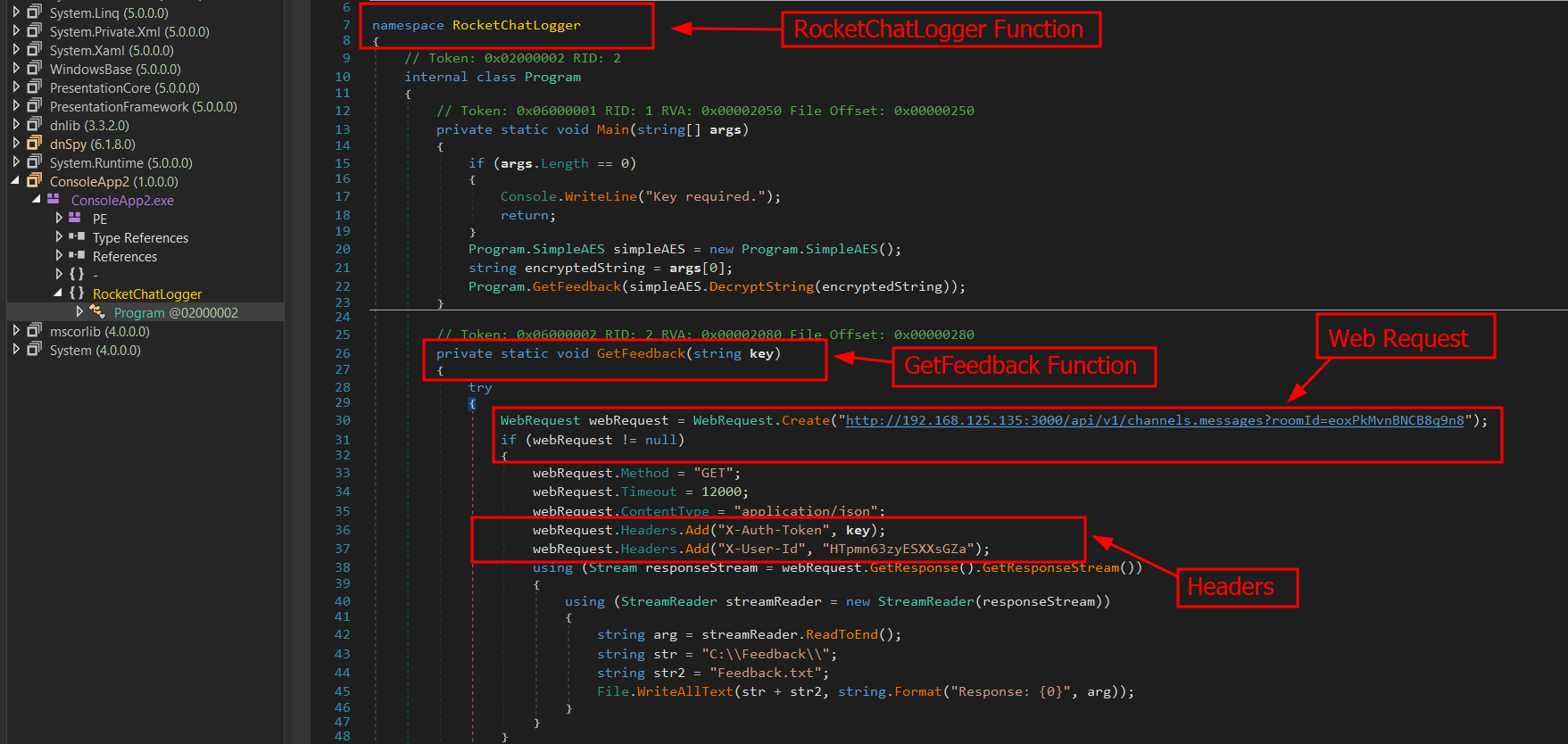Click the System.Linq assembly icon

tap(34, 12)
